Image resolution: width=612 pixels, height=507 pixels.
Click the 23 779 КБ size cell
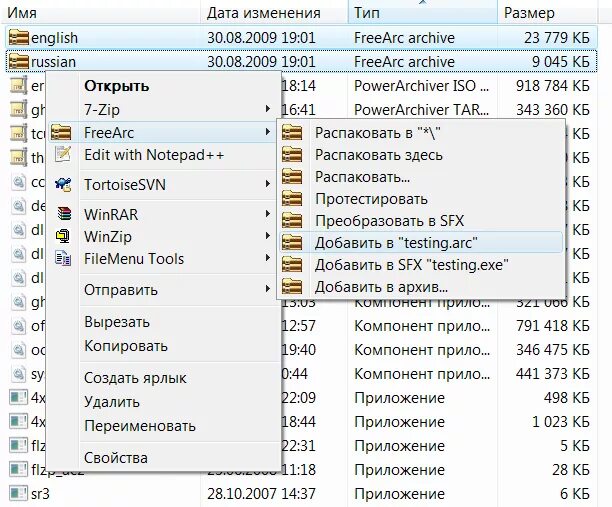point(557,38)
